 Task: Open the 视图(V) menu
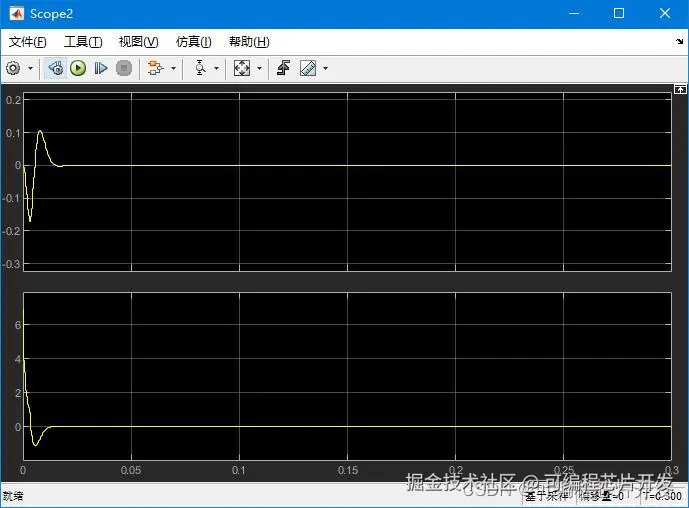[x=138, y=42]
